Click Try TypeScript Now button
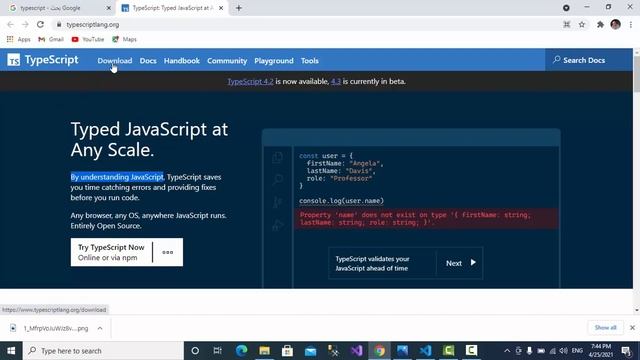This screenshot has width=640, height=360. [111, 252]
